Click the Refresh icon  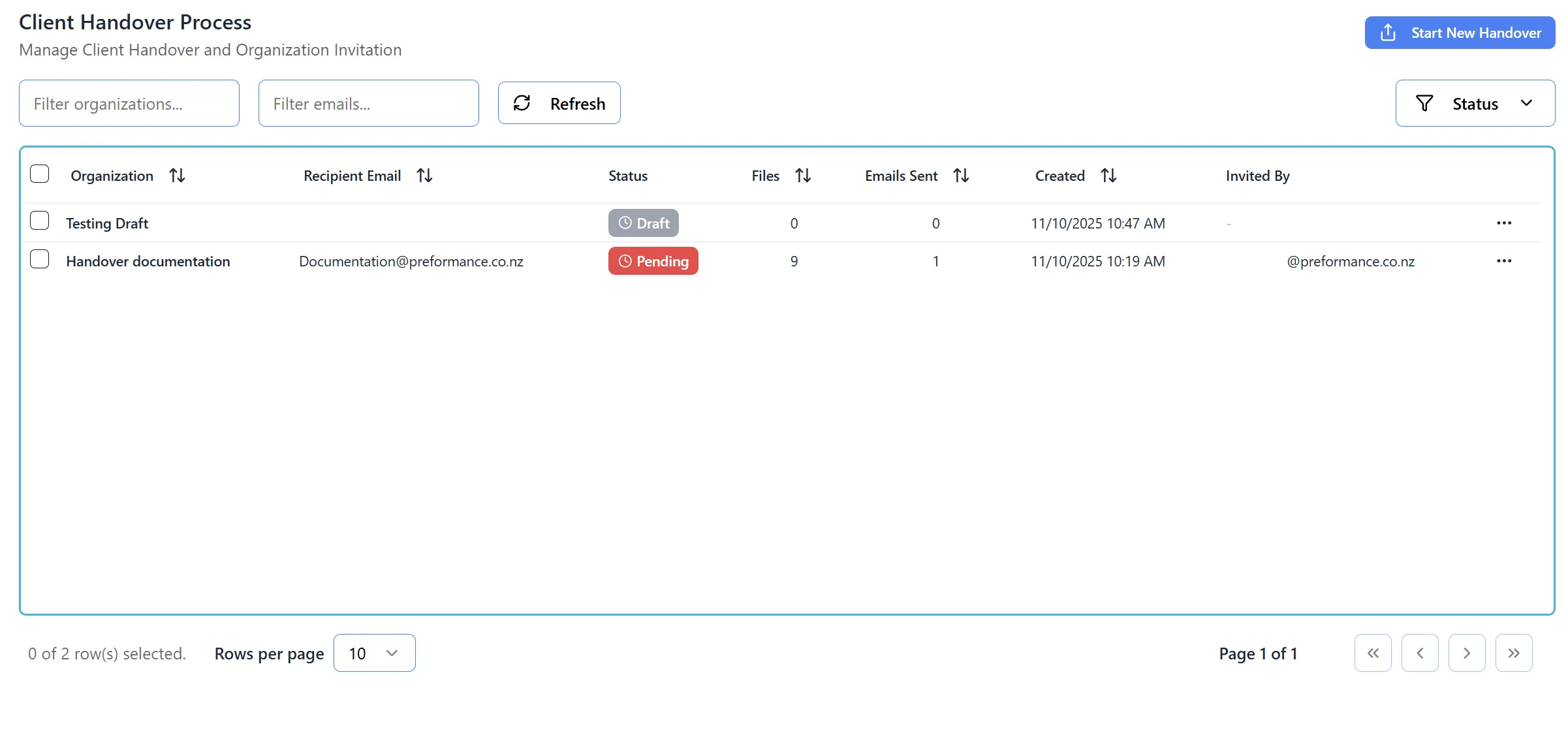(522, 102)
